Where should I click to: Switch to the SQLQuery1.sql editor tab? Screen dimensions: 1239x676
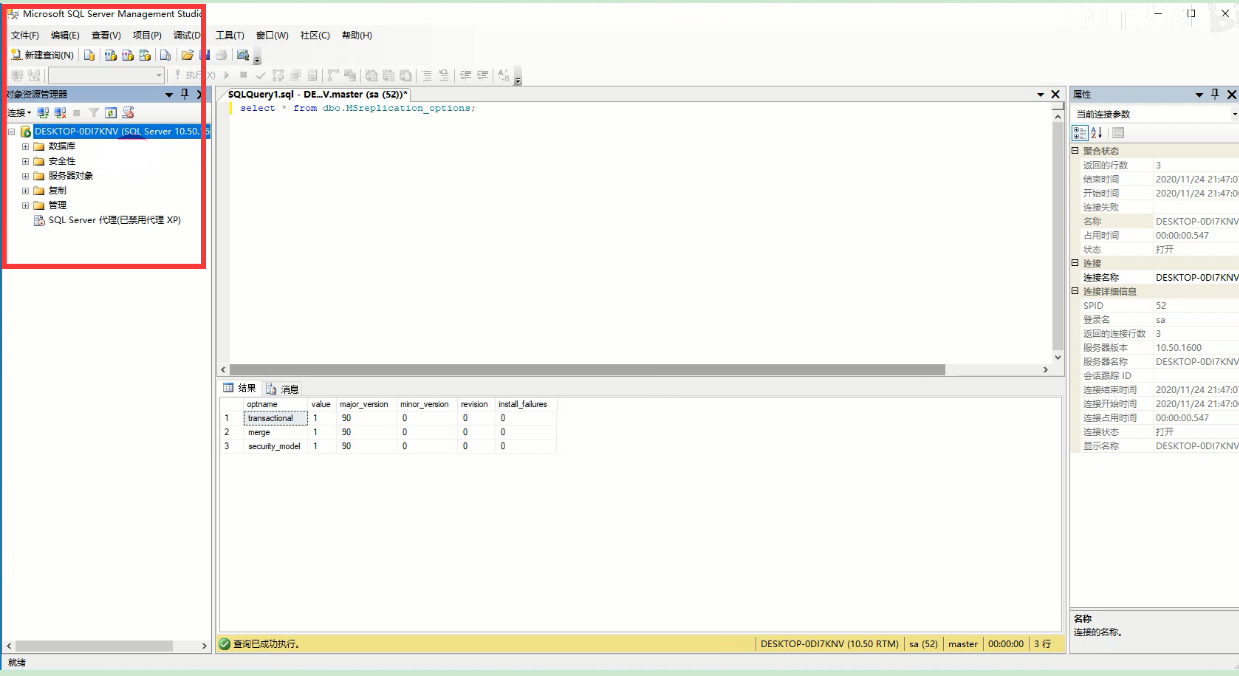(x=318, y=94)
